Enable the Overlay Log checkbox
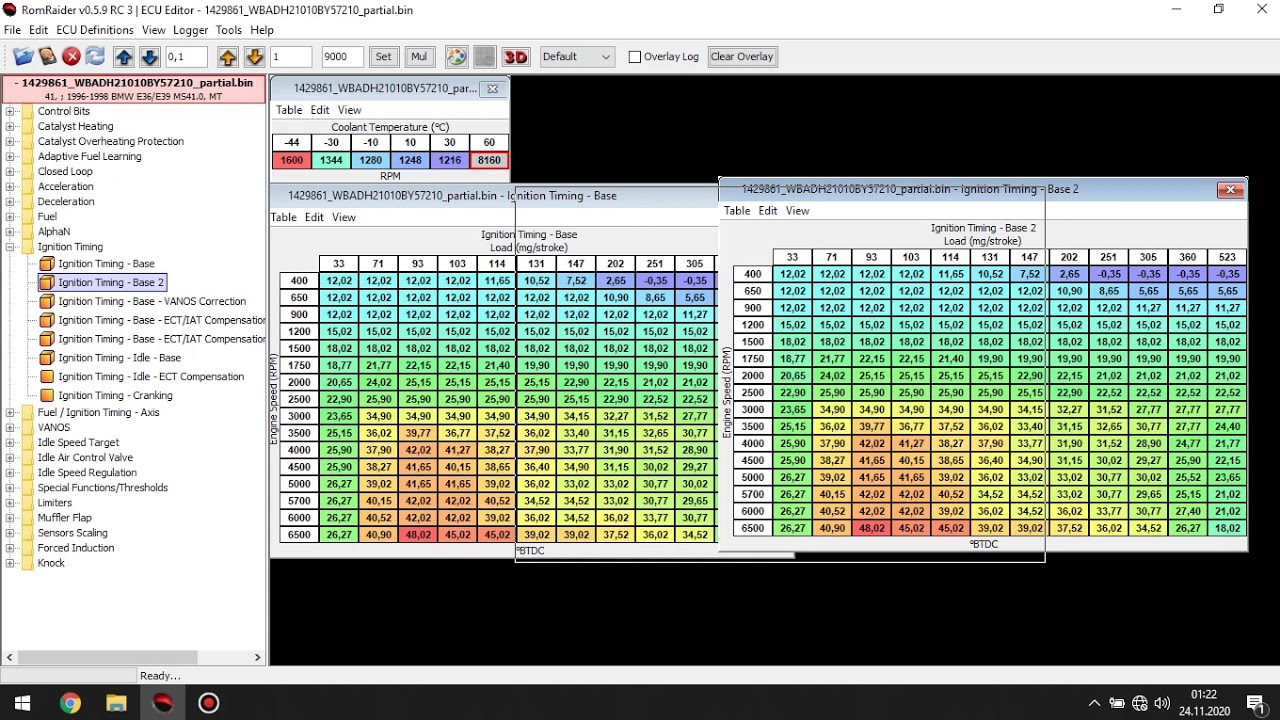This screenshot has width=1280, height=720. point(634,57)
